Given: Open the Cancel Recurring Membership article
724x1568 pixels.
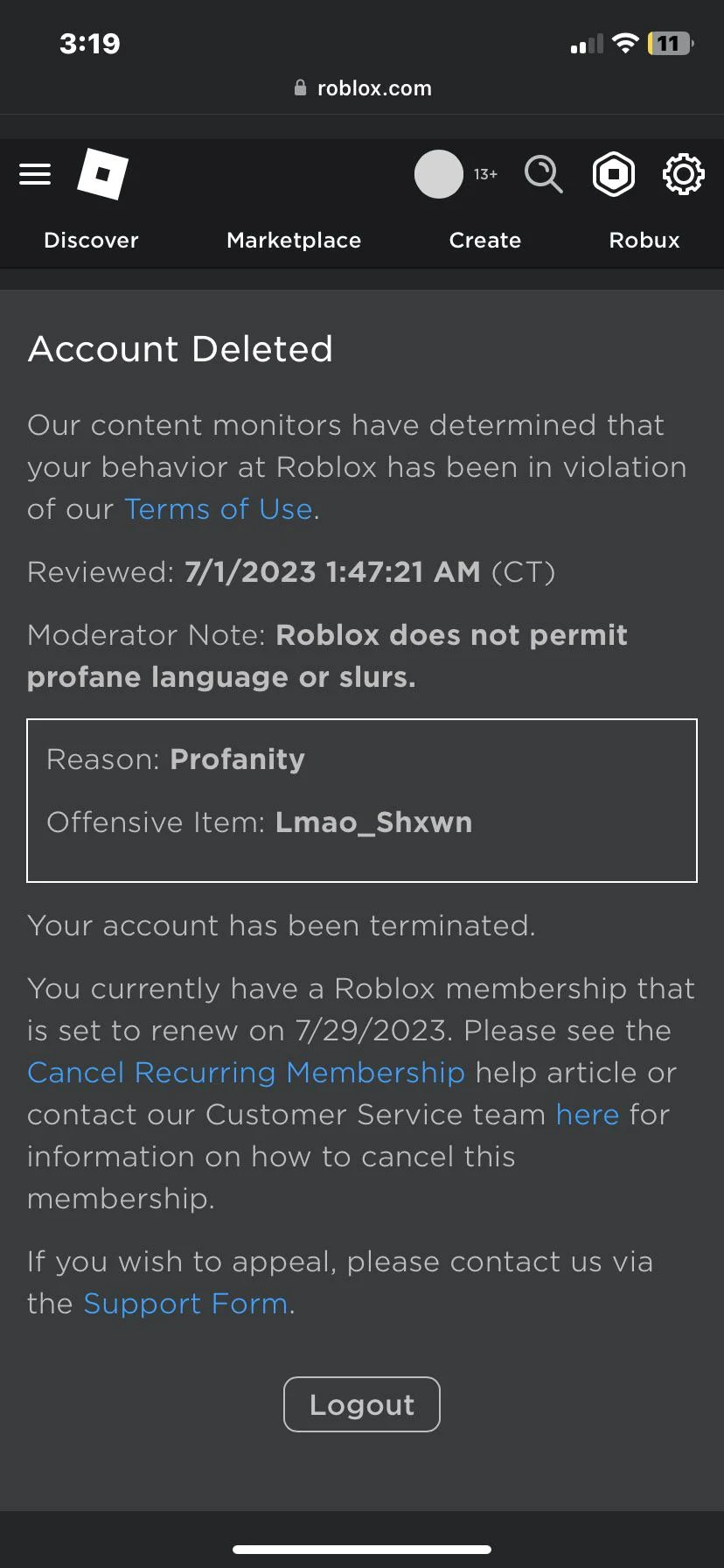Looking at the screenshot, I should tap(247, 1072).
